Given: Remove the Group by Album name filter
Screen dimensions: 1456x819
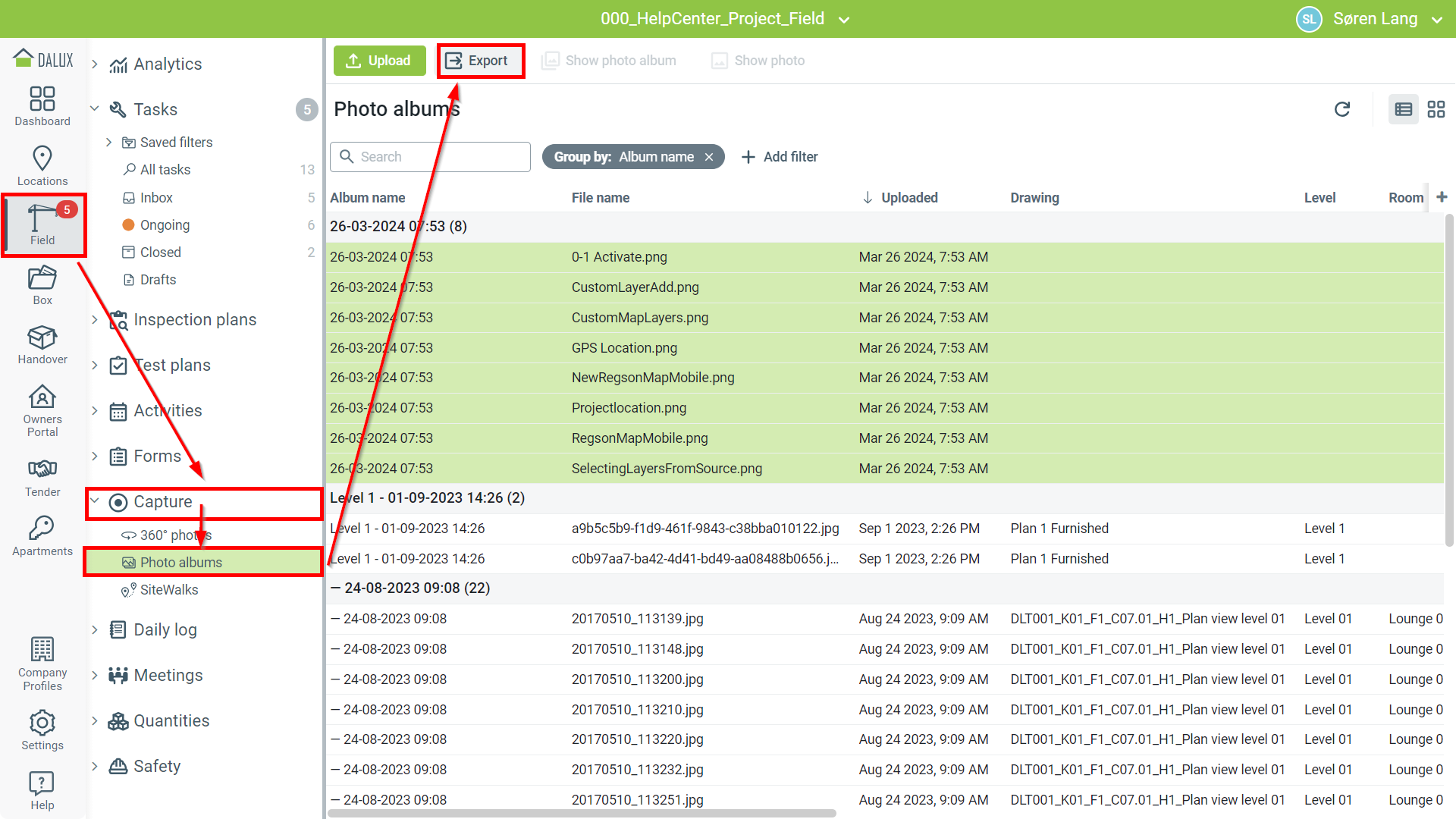Looking at the screenshot, I should (709, 157).
